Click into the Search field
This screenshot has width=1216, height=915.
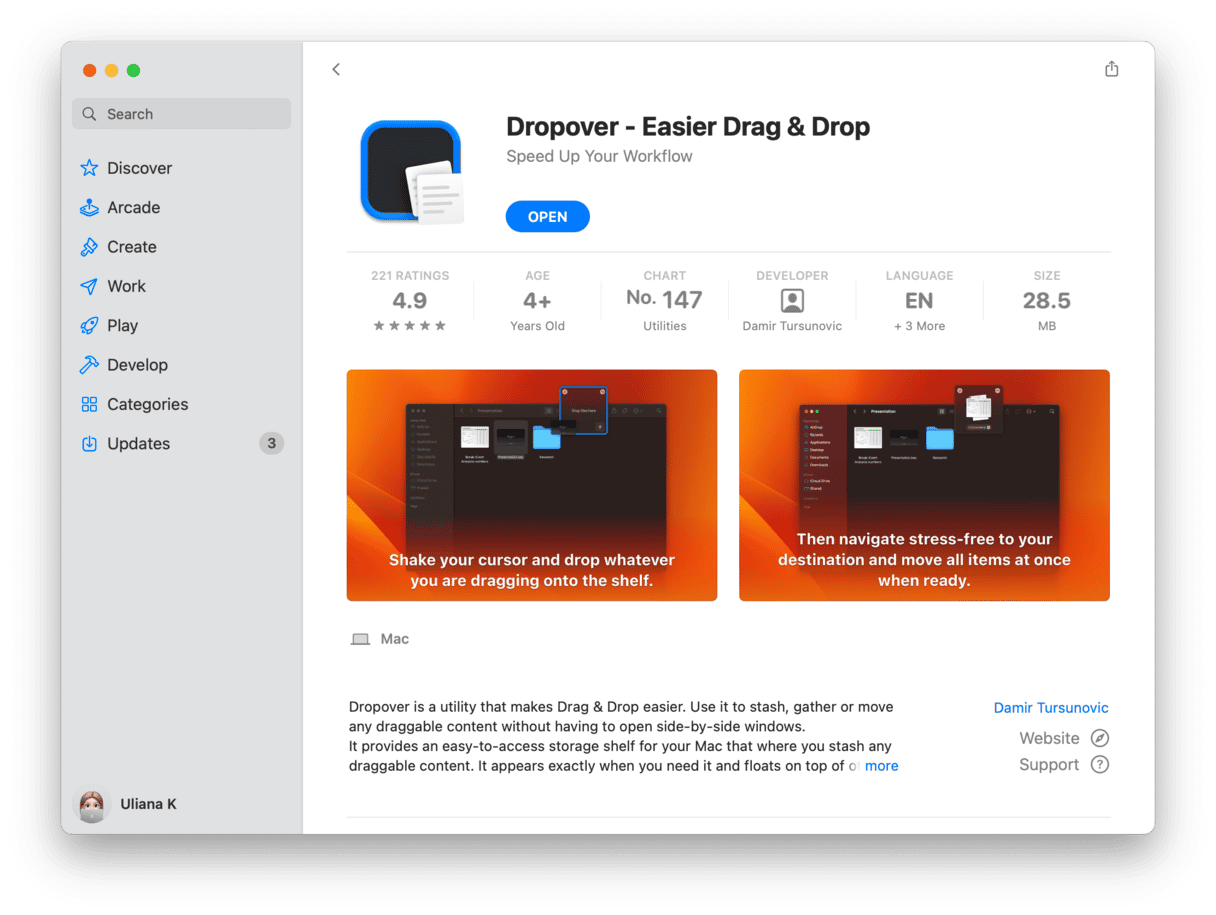coord(181,114)
